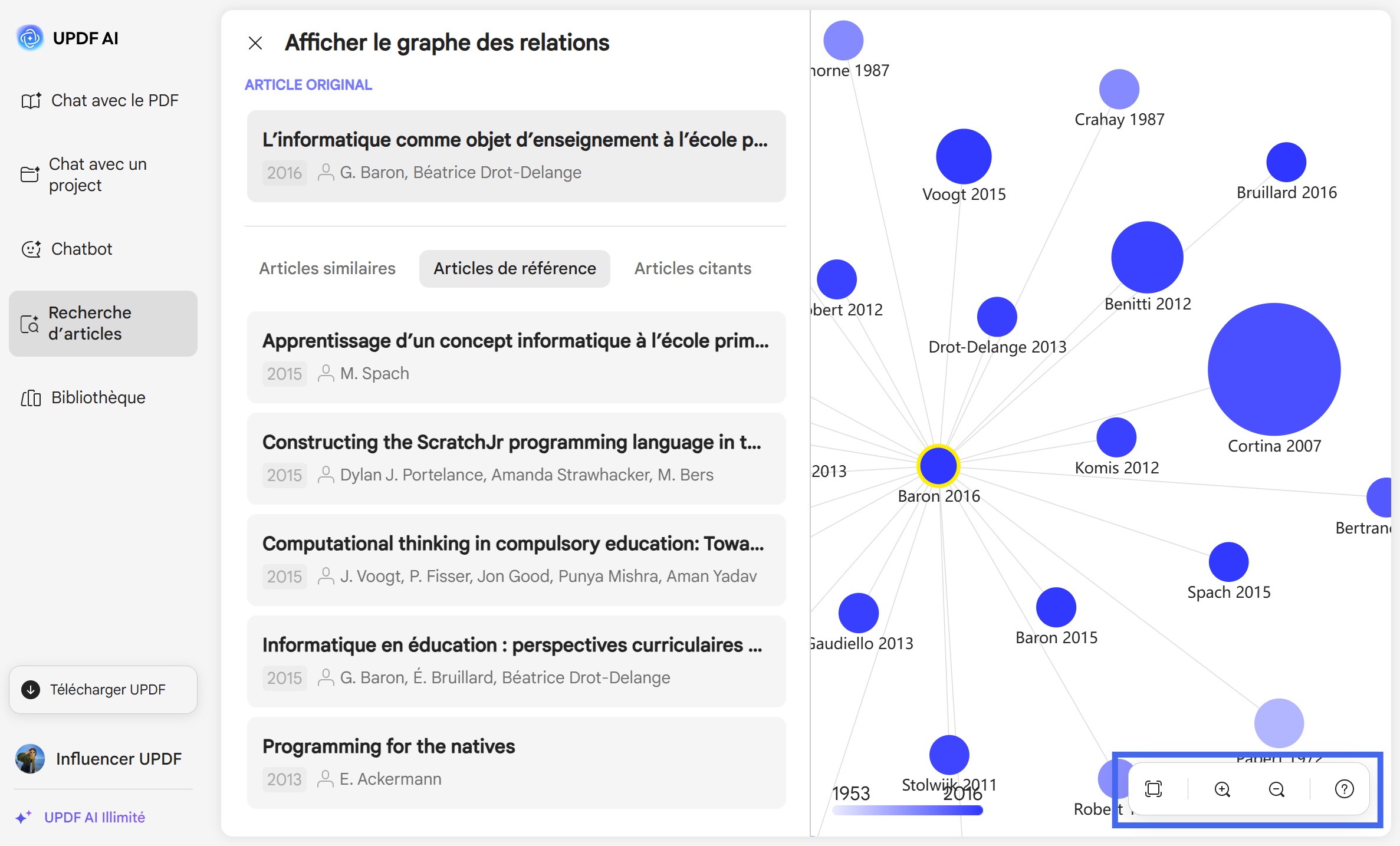Select the Cortina 2007 graph node

pyautogui.click(x=1274, y=369)
